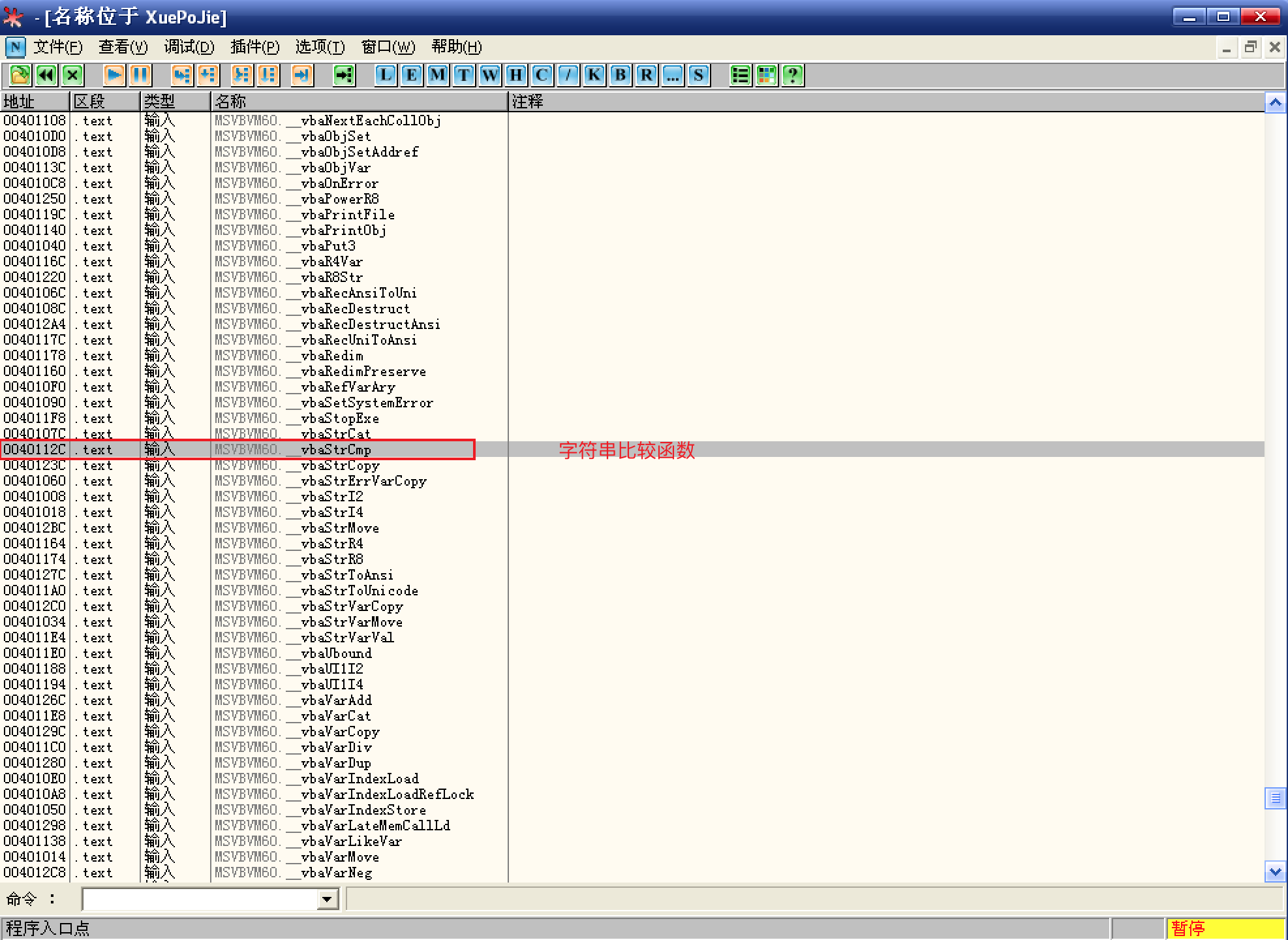Select the __vbaVarAdd entry row
The image size is (1288, 940).
point(335,700)
